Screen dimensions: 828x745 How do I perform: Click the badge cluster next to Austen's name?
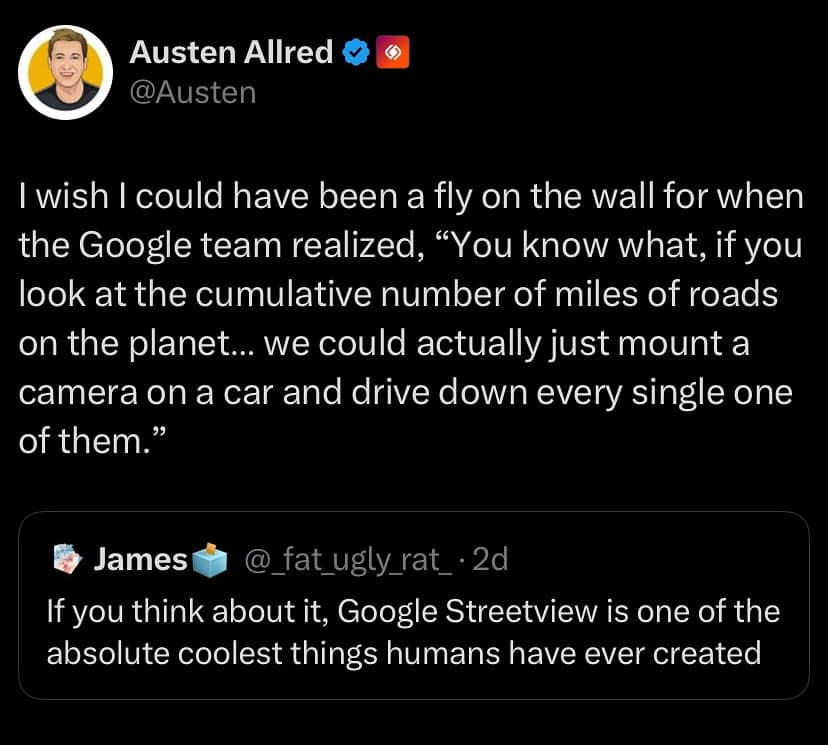[x=373, y=52]
